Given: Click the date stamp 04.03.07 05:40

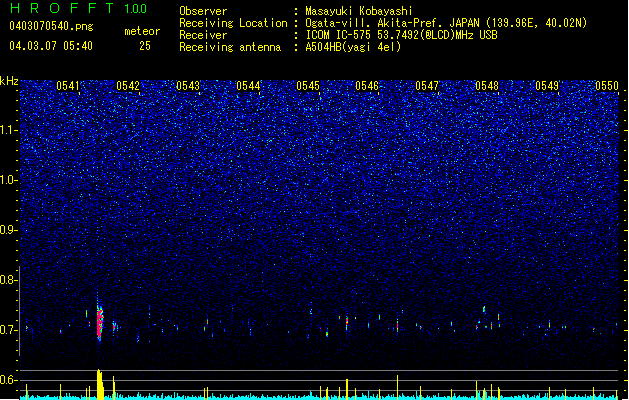Looking at the screenshot, I should click(x=51, y=46).
